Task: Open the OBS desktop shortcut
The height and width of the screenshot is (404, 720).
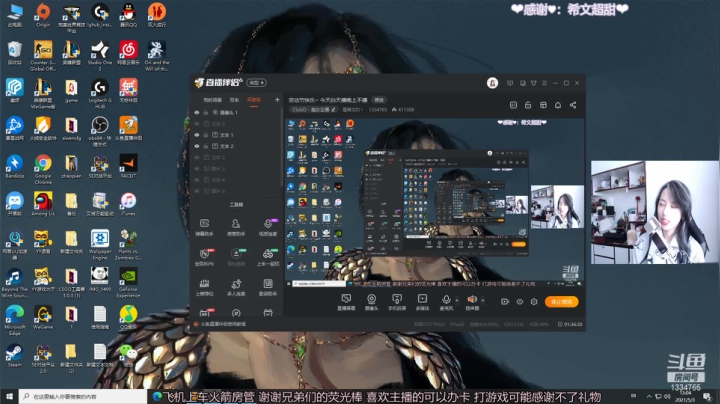Action: tap(100, 131)
